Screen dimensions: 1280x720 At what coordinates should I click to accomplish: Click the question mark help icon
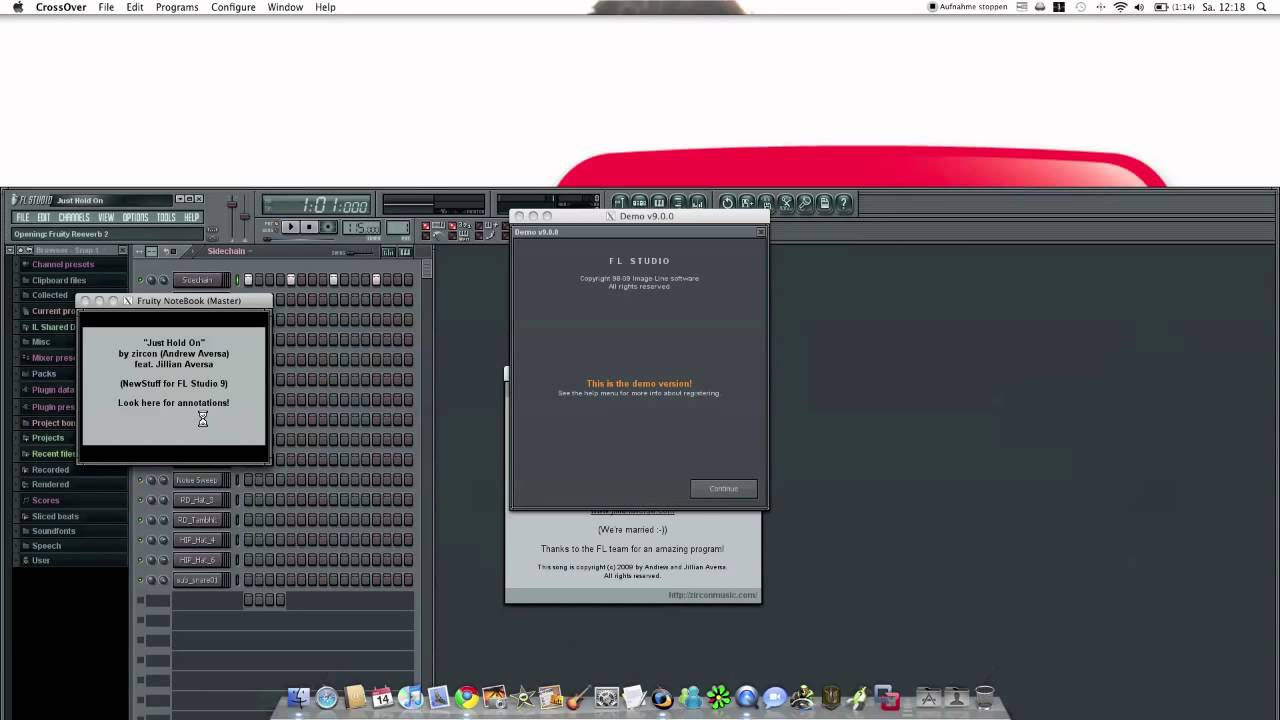point(843,203)
